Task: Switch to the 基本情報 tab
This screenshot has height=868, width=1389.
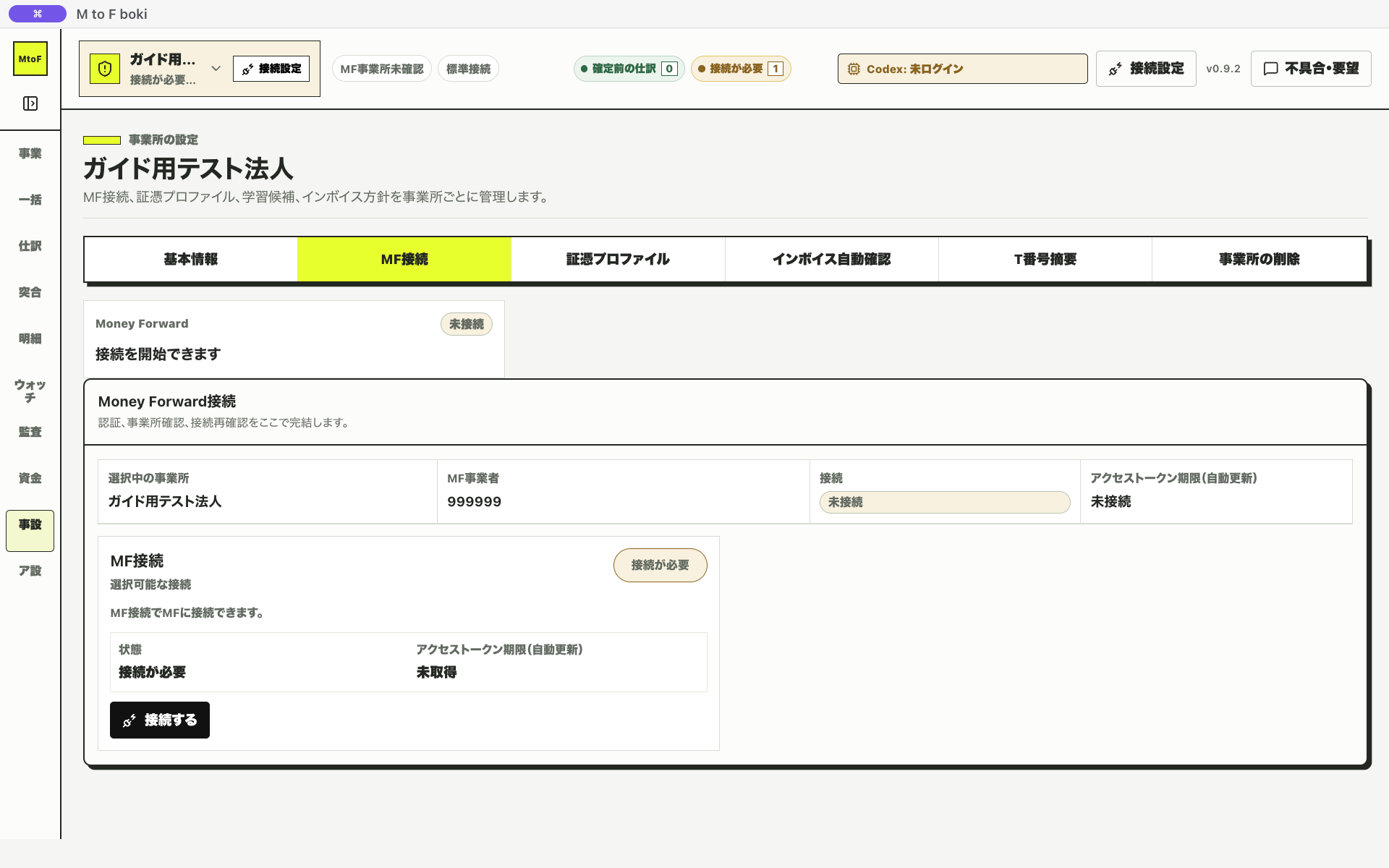Action: pyautogui.click(x=191, y=259)
